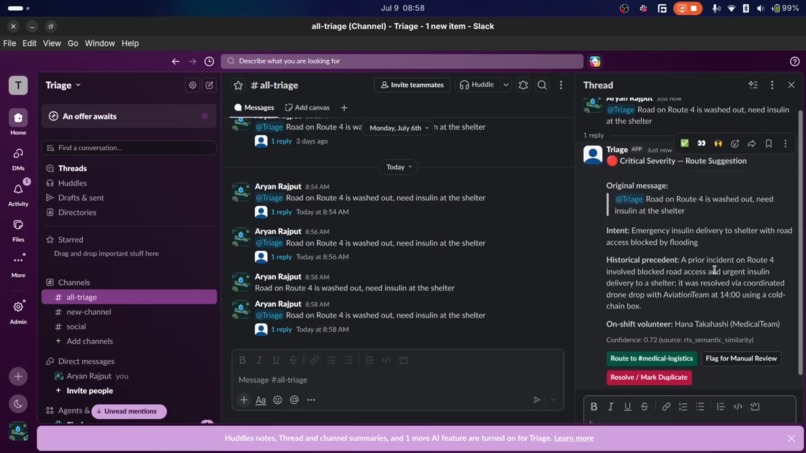Focus the Message #all-triage input field

coord(397,380)
